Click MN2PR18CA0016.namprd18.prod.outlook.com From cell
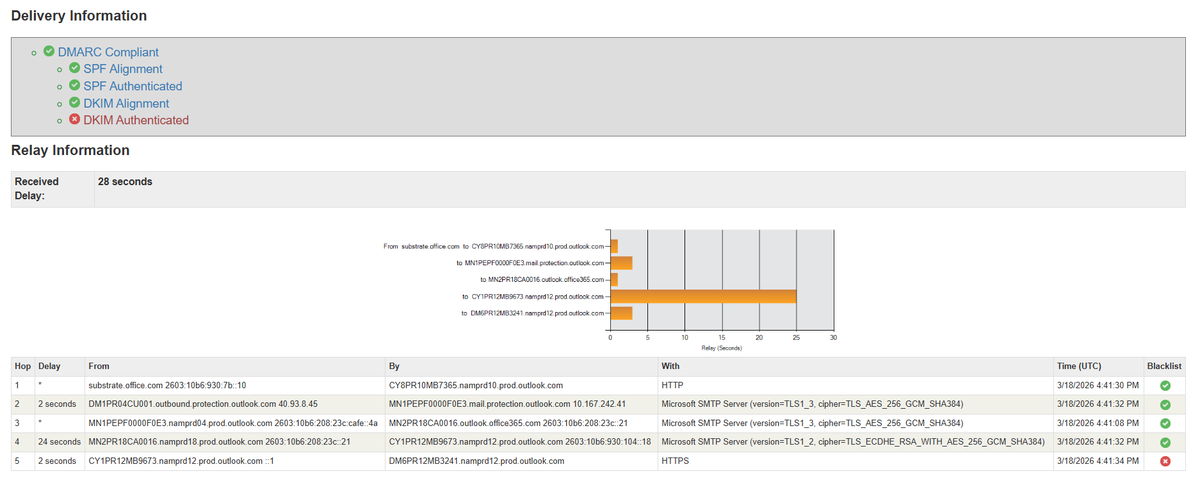The height and width of the screenshot is (485, 1200). tap(234, 442)
